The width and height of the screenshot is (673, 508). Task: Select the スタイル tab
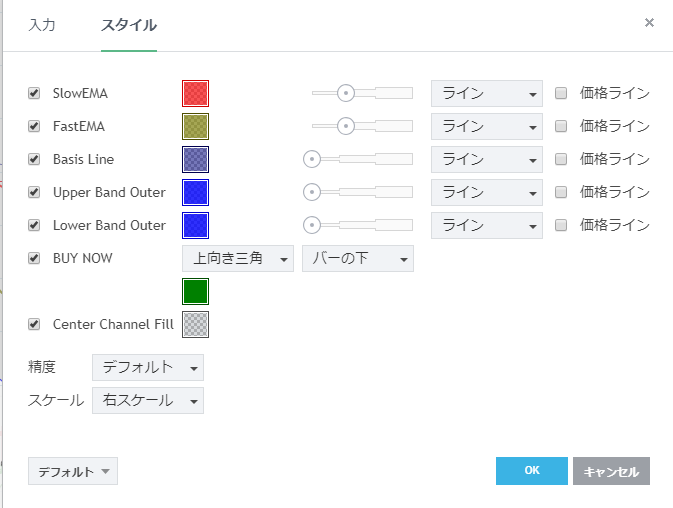pyautogui.click(x=128, y=25)
